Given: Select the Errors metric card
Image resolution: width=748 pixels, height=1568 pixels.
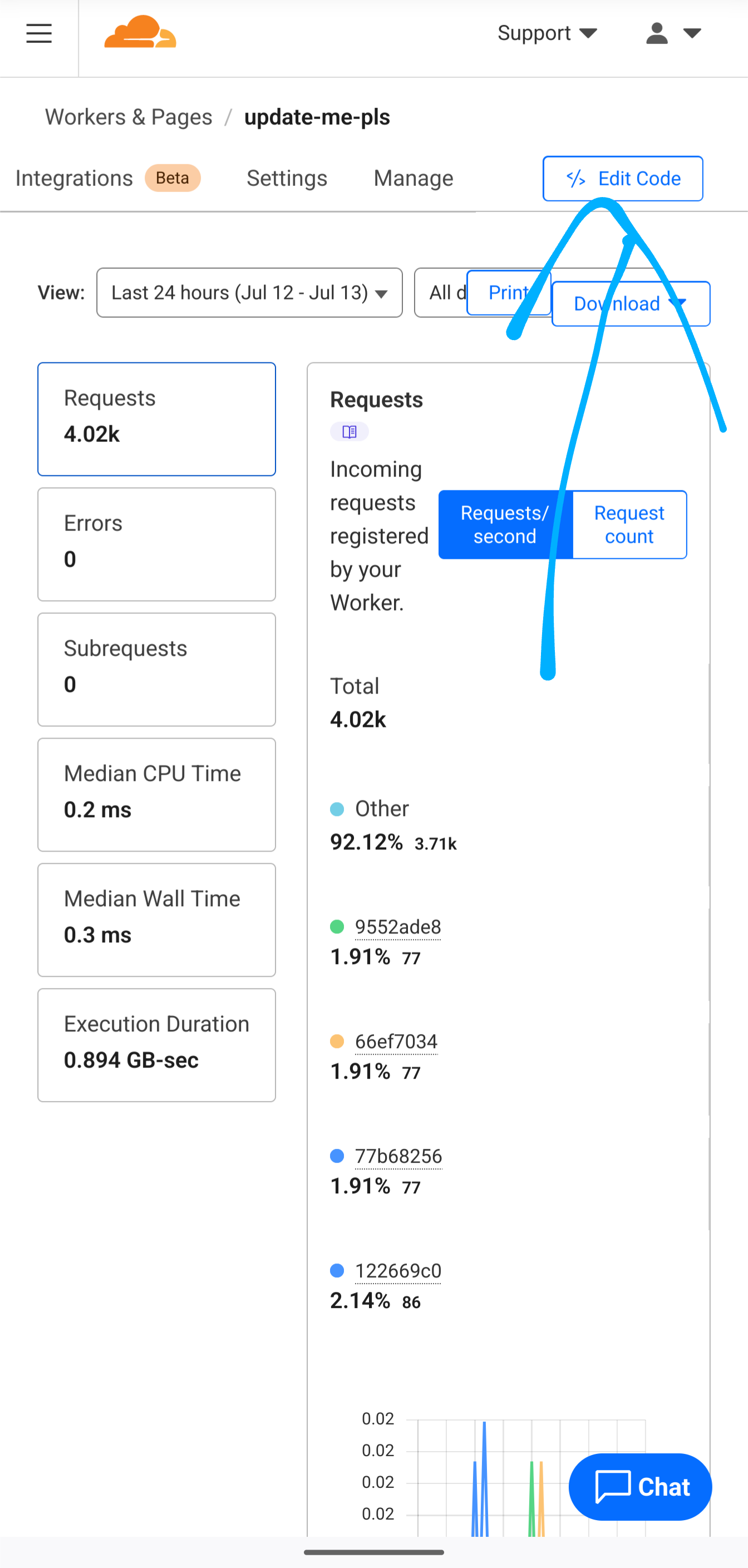Looking at the screenshot, I should (156, 544).
